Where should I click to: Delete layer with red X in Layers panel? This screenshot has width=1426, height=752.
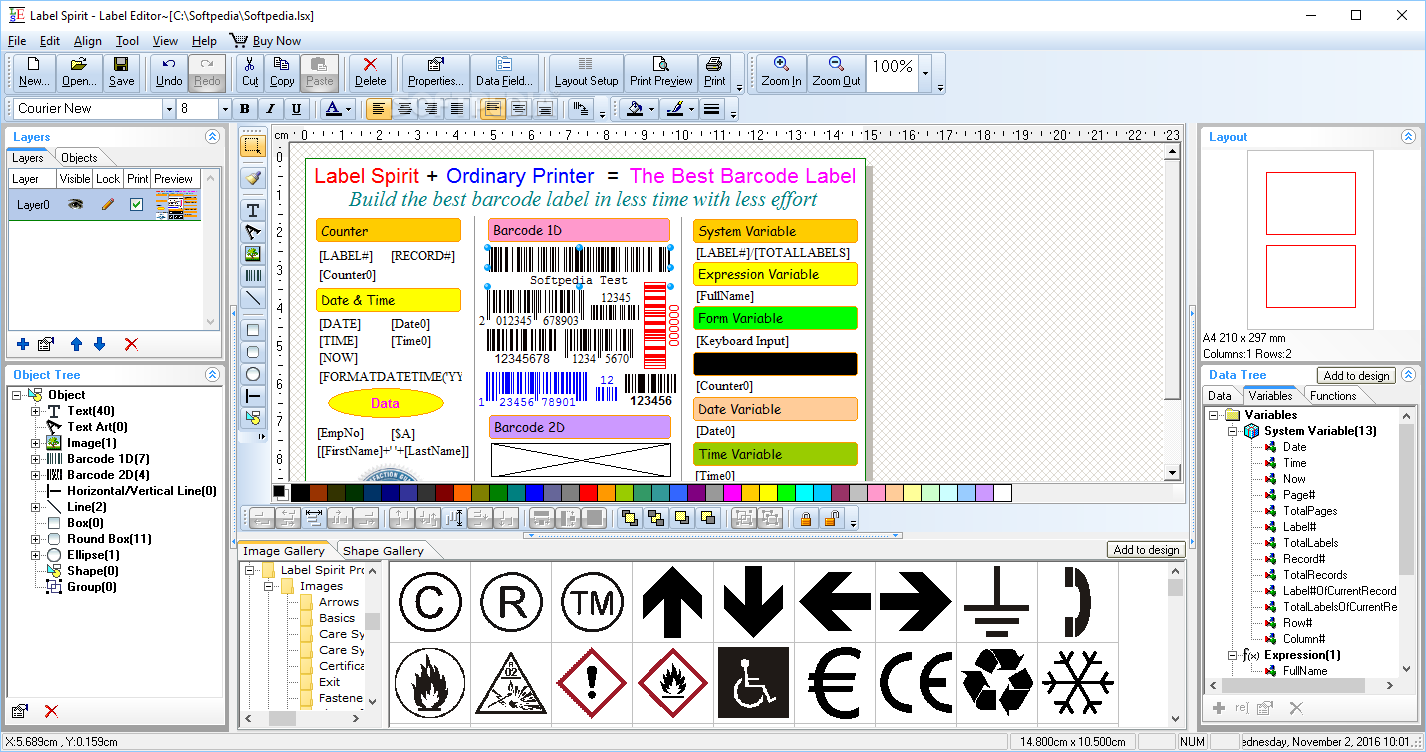131,344
